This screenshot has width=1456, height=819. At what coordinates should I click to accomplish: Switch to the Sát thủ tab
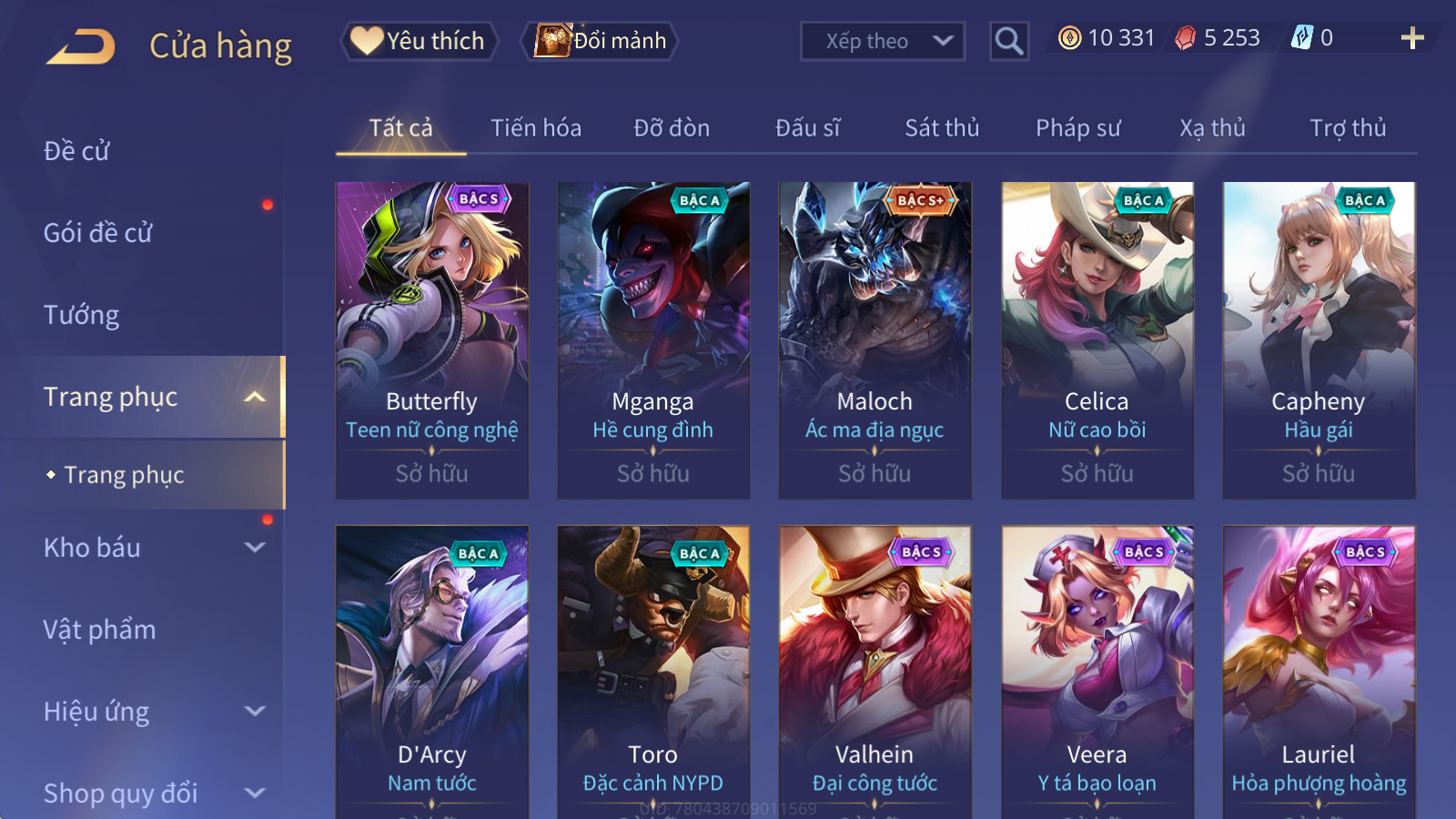pos(942,128)
